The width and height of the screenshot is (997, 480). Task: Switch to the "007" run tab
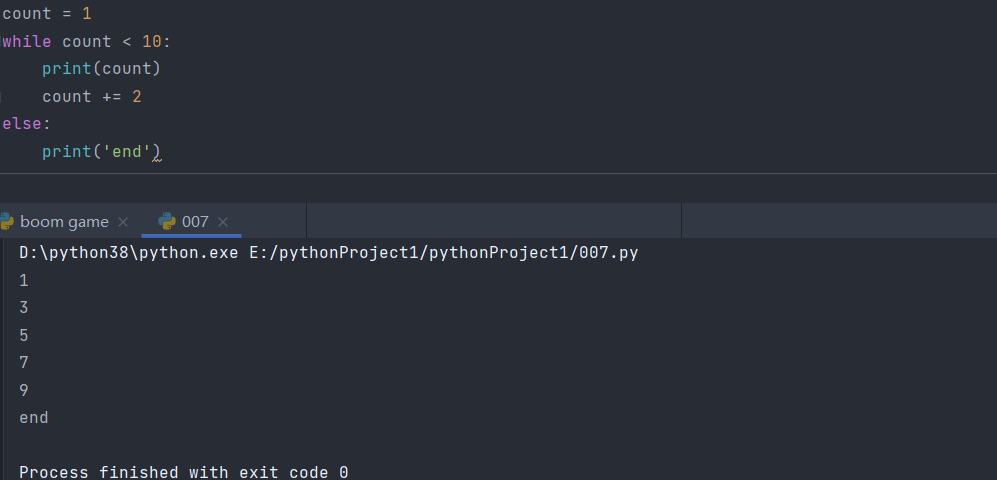tap(195, 222)
